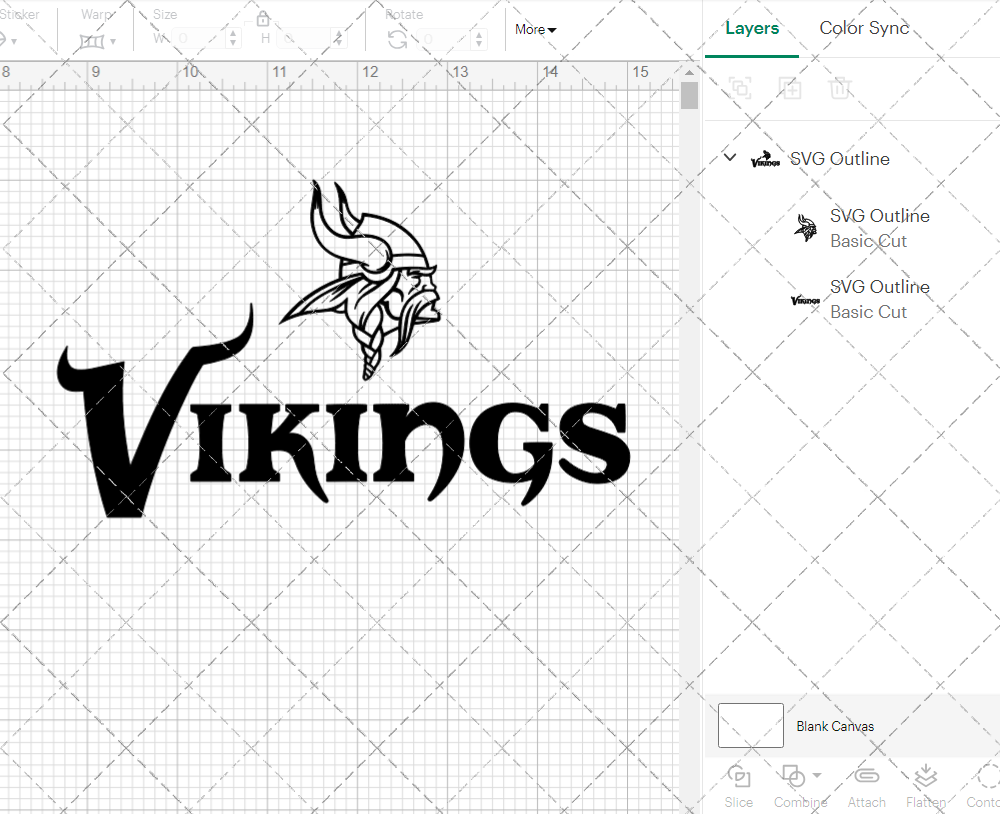
Task: Apply the Flatten tool
Action: point(925,785)
